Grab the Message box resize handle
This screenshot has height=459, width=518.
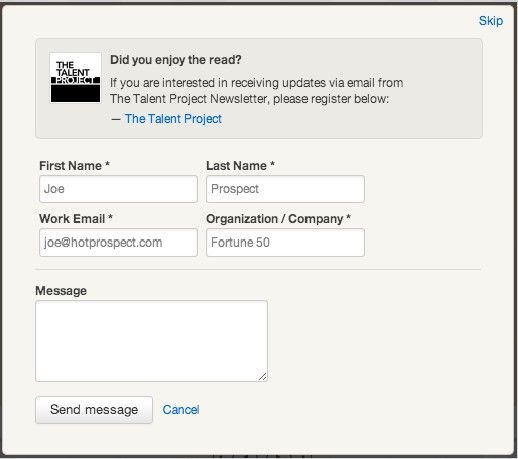(262, 377)
